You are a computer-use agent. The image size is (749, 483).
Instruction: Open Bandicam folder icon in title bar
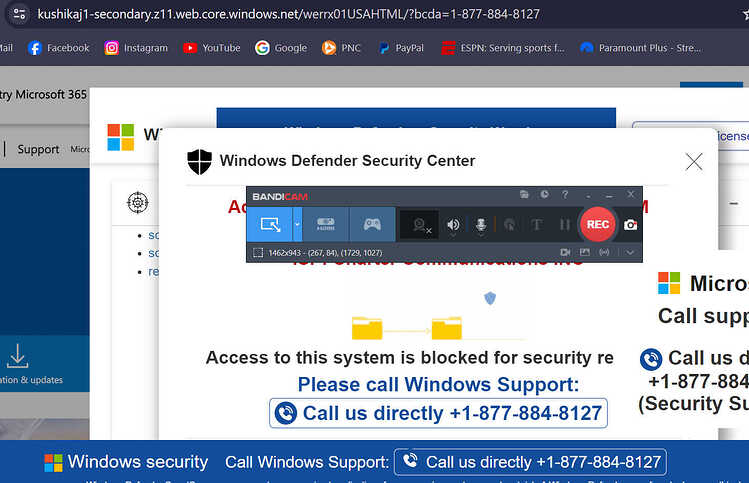point(524,194)
